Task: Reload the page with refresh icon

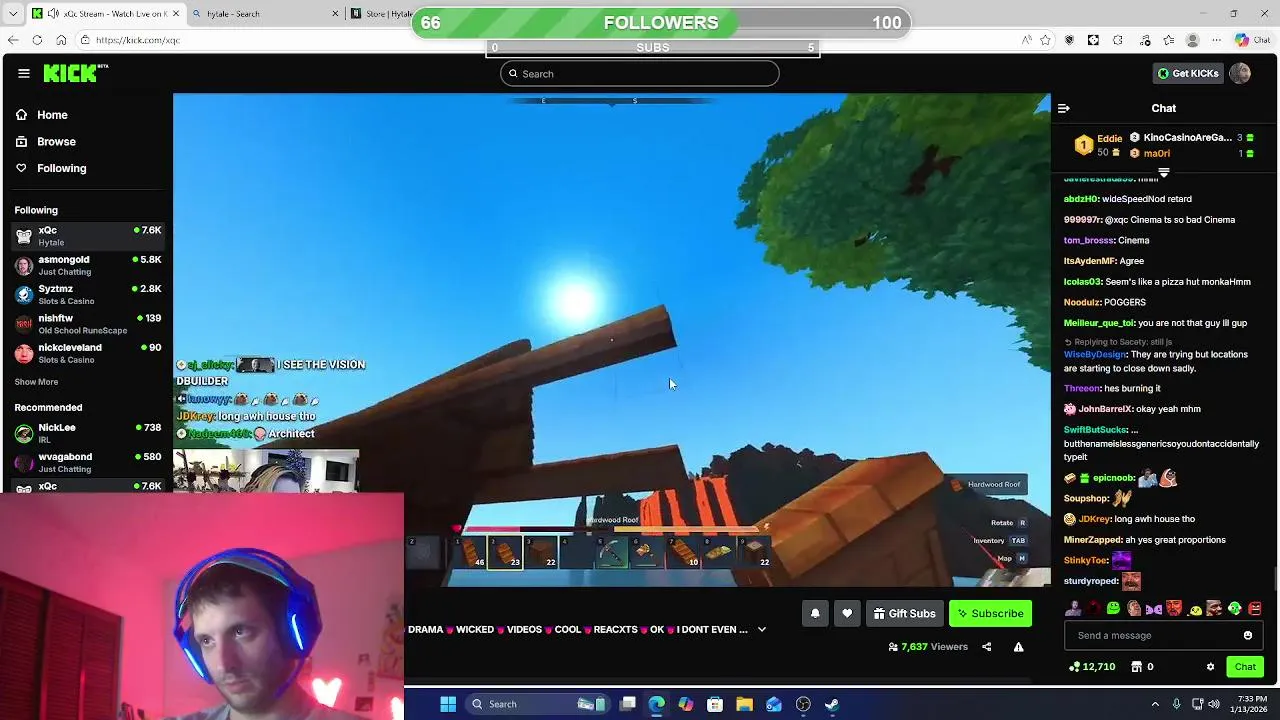Action: [x=37, y=40]
